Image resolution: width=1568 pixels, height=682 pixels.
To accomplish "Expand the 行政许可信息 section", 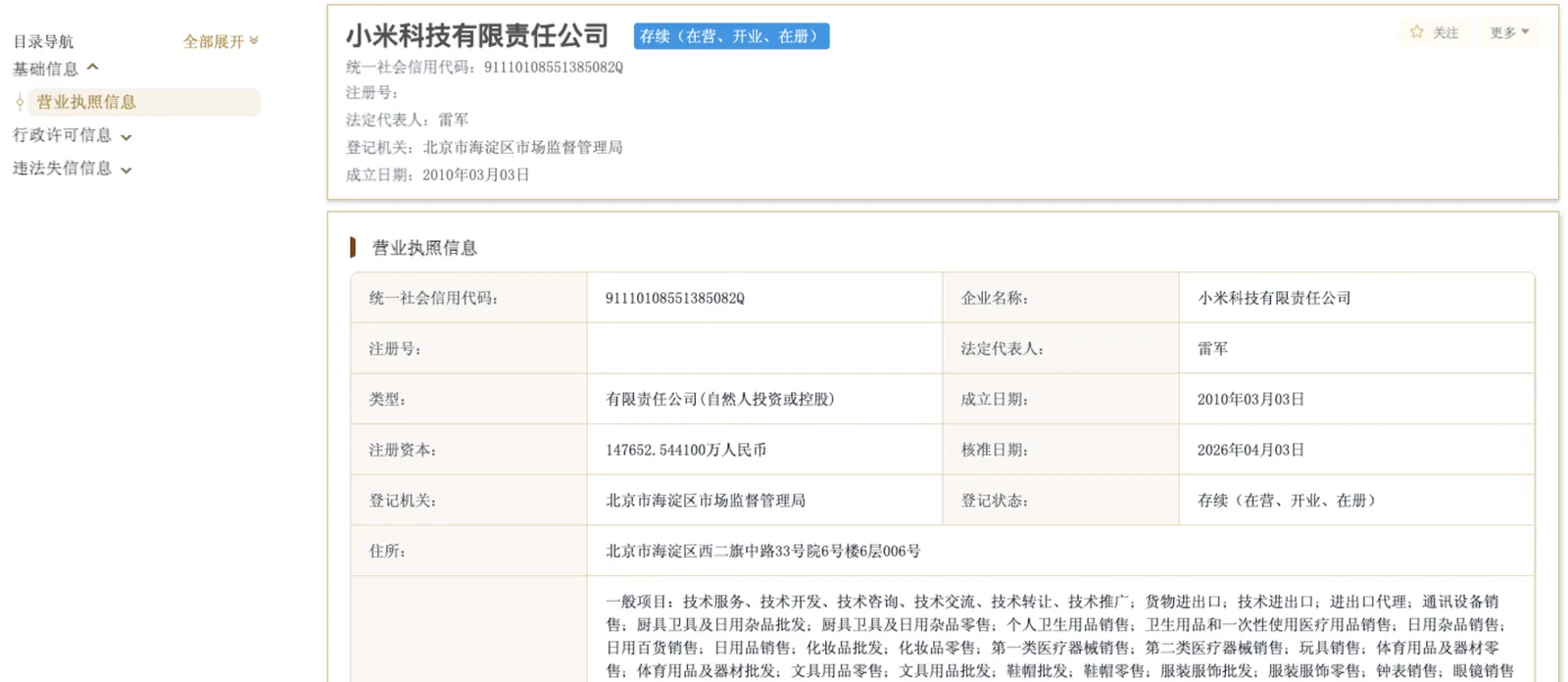I will [72, 135].
